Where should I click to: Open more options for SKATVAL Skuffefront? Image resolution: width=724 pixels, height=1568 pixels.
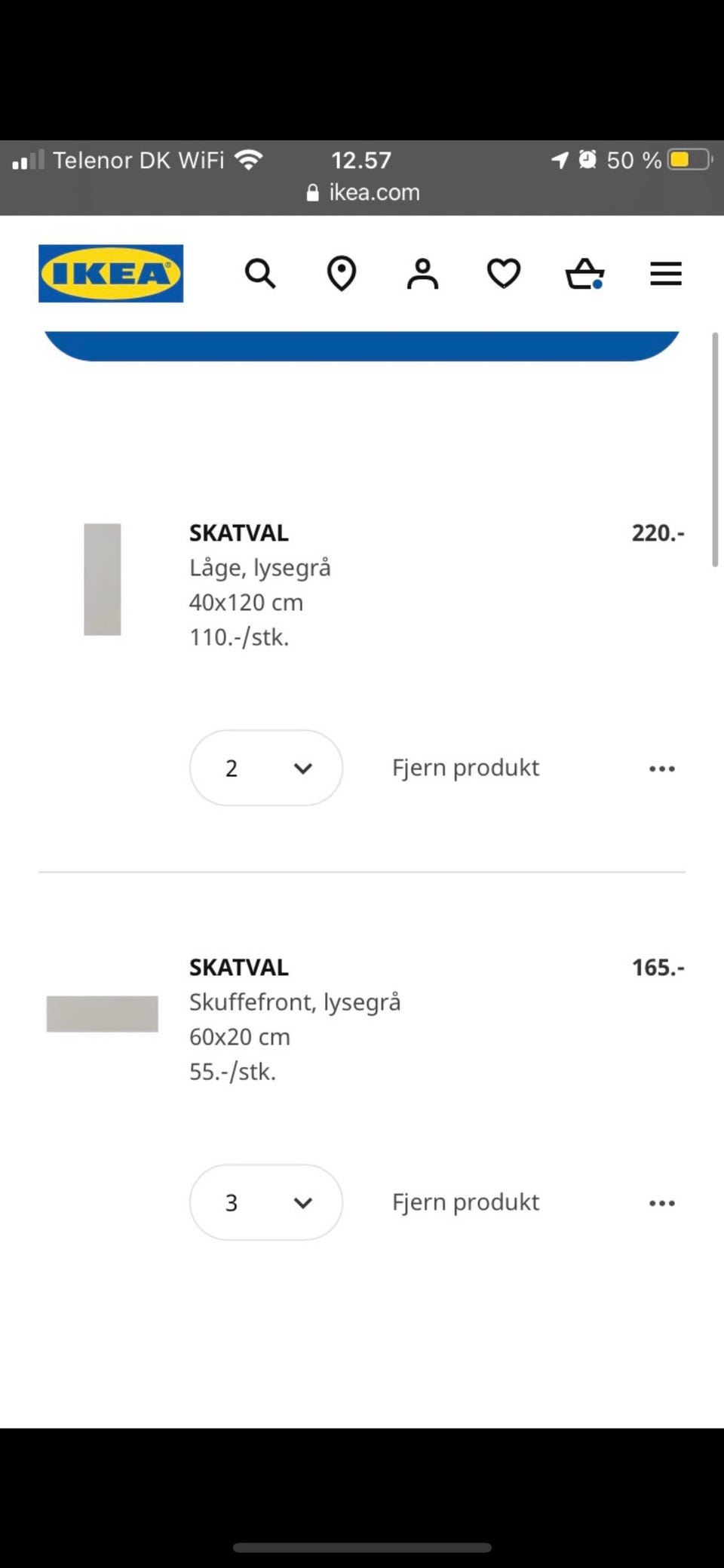[x=662, y=1203]
